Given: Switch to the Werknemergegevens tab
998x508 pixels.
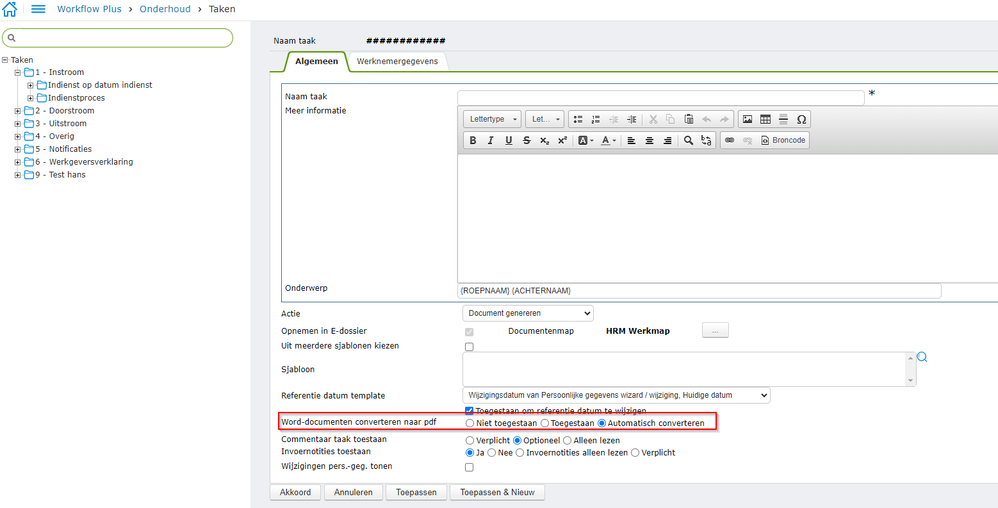Looking at the screenshot, I should [397, 62].
